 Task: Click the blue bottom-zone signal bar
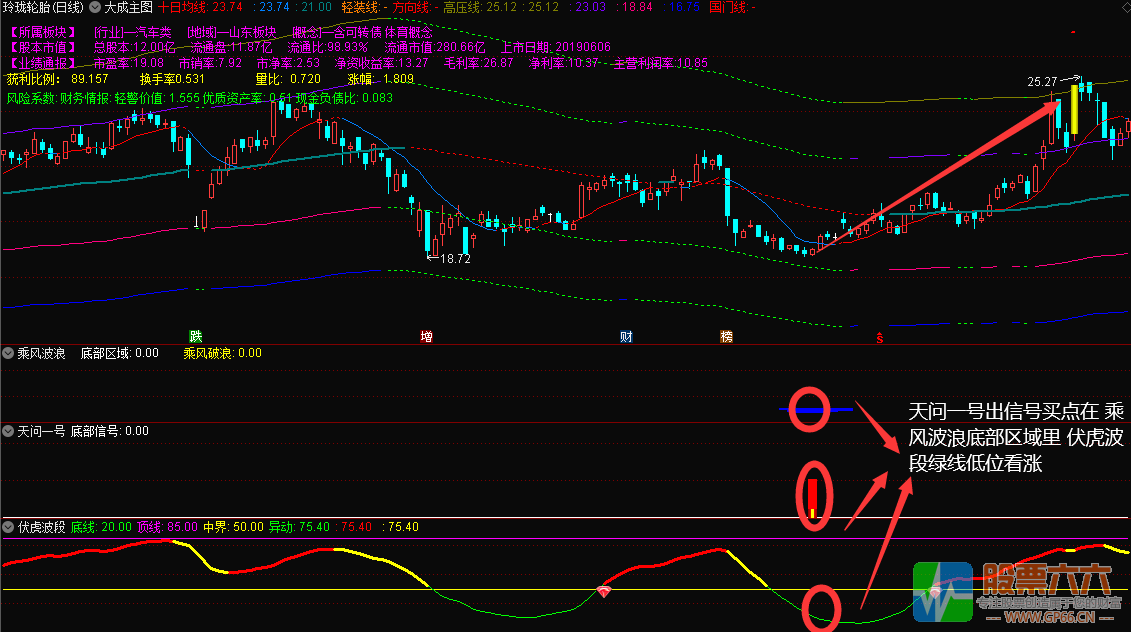click(818, 410)
